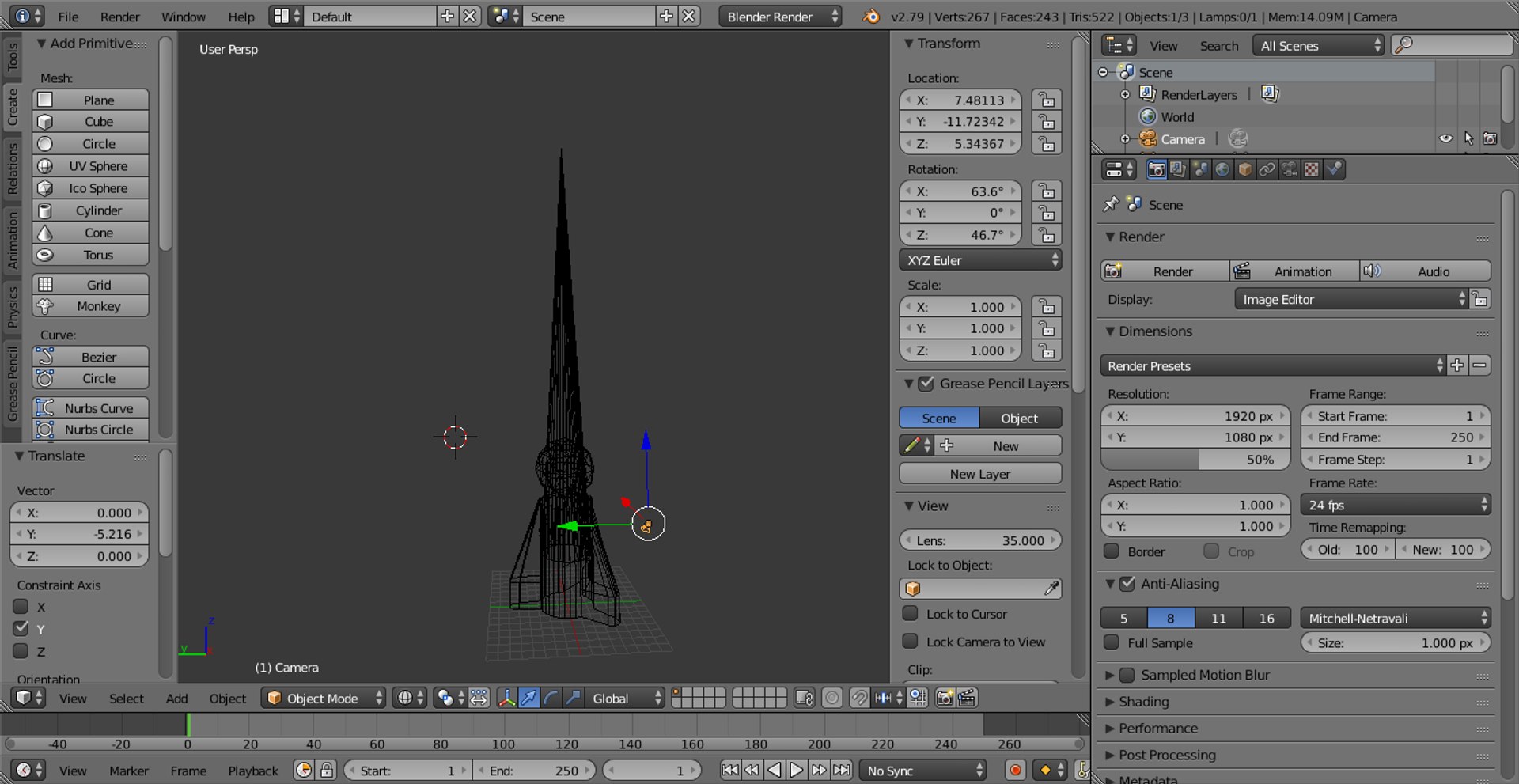Open the Texture properties checker icon
This screenshot has width=1519, height=784.
1311,169
